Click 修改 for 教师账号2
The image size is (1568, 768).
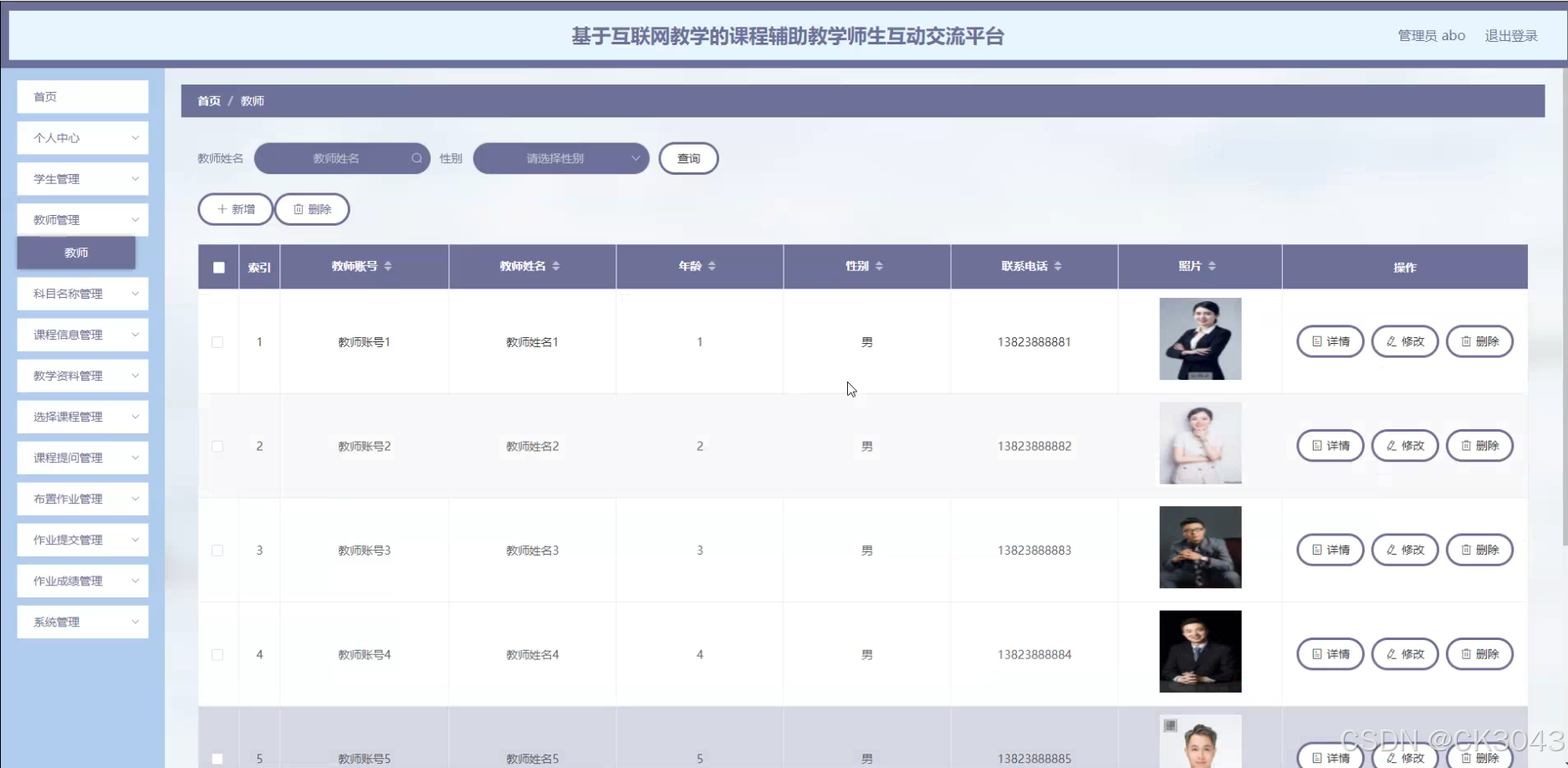[x=1405, y=446]
